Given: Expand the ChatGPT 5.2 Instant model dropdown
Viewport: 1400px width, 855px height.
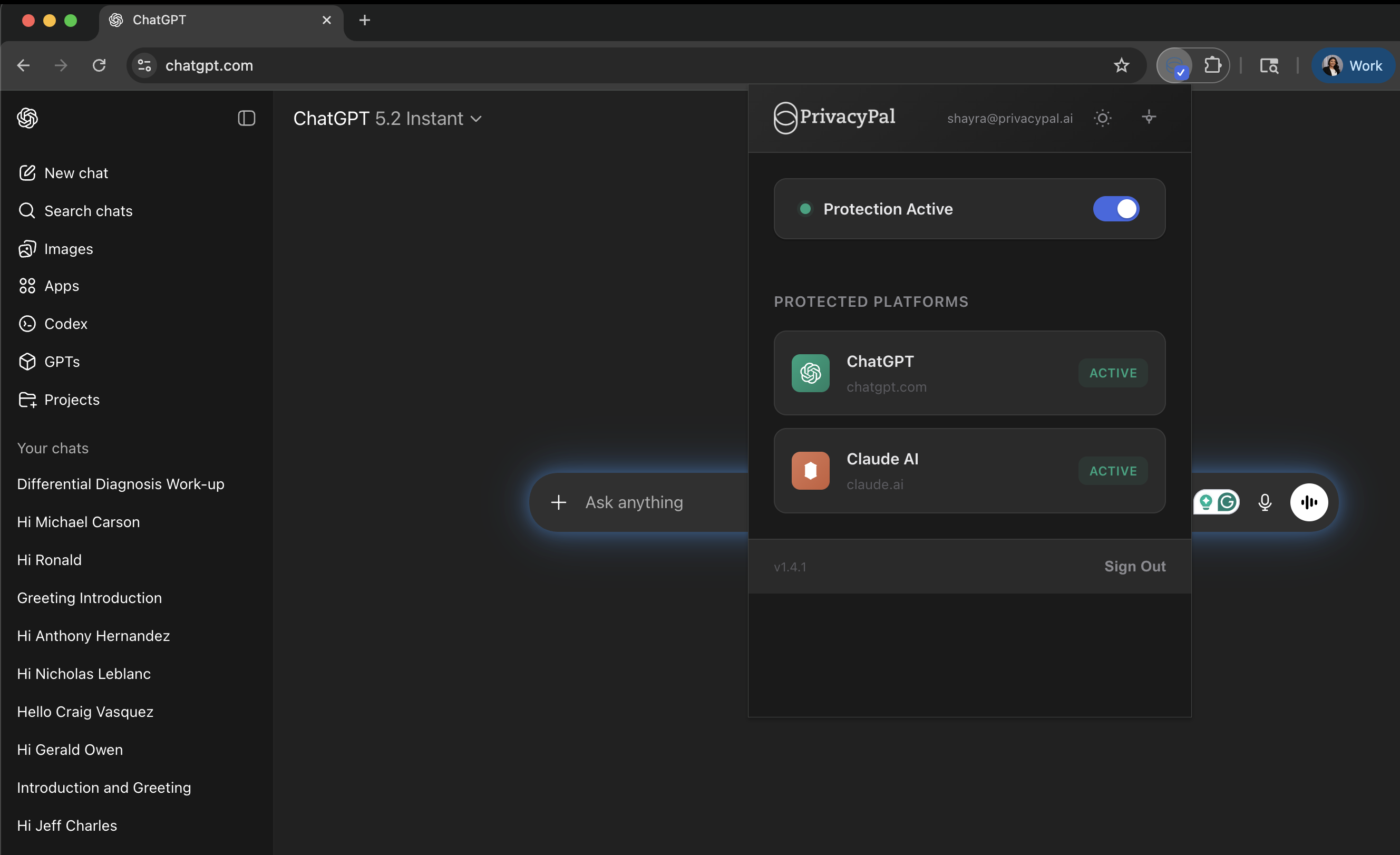Looking at the screenshot, I should 387,118.
